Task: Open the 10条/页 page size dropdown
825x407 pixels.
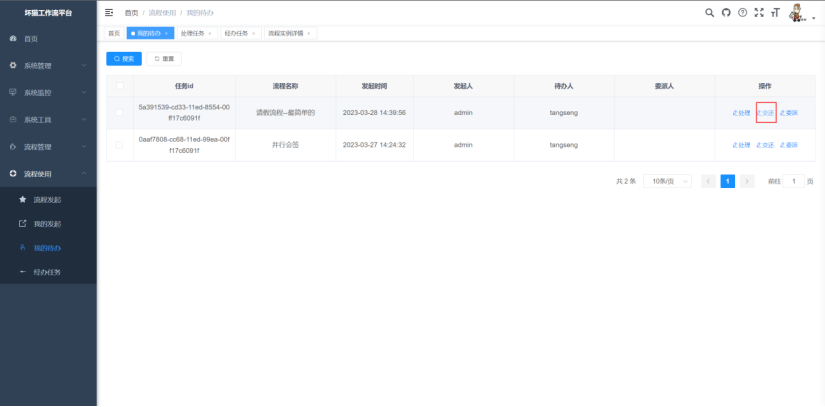Action: [664, 181]
